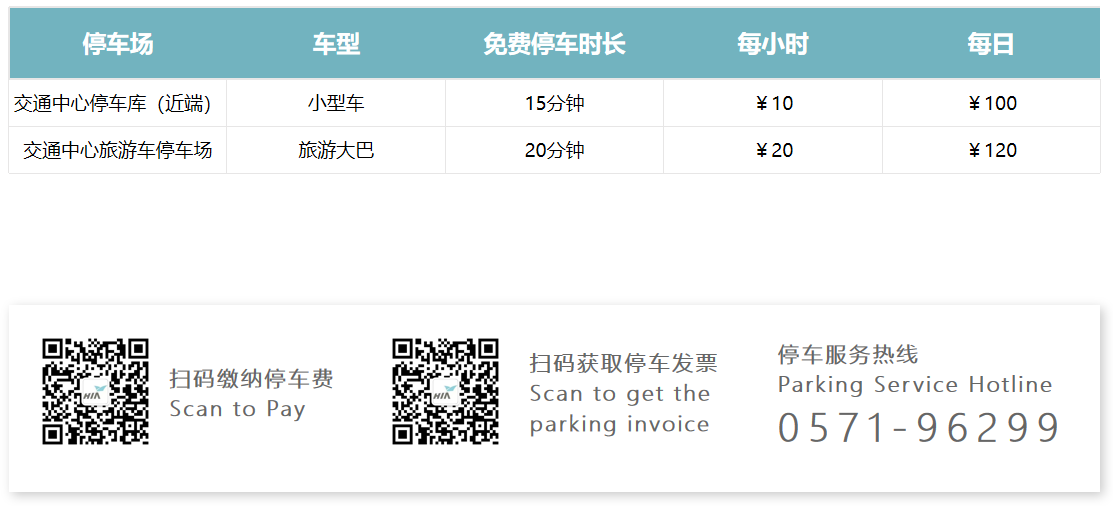The image size is (1113, 506).
Task: Click the Scan to Pay QR code
Action: (x=95, y=391)
